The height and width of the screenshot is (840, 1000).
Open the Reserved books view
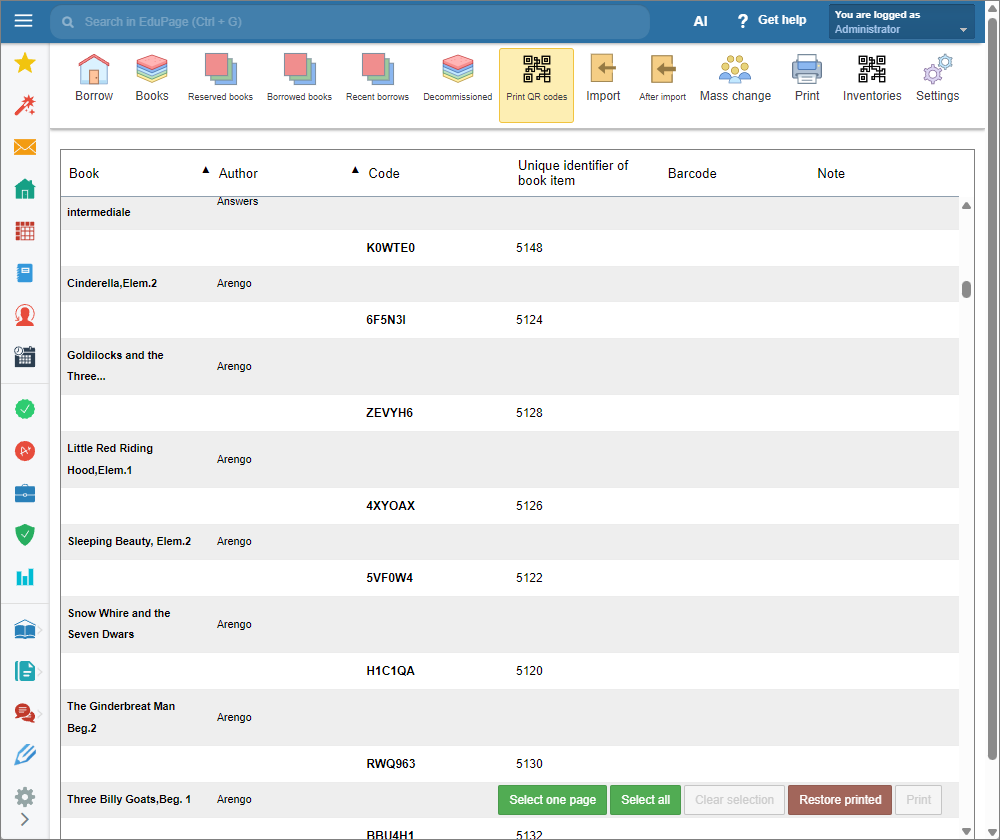point(220,79)
